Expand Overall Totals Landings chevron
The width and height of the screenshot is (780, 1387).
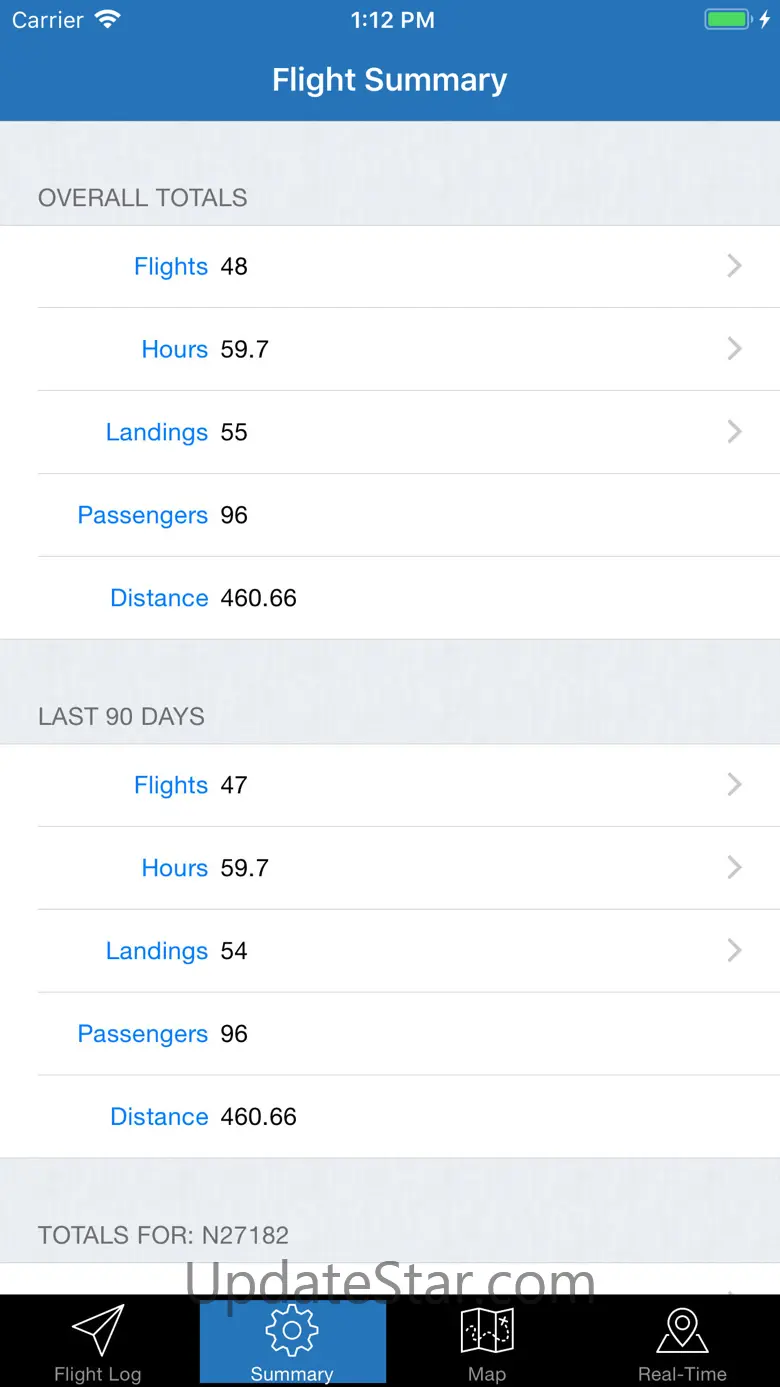734,432
